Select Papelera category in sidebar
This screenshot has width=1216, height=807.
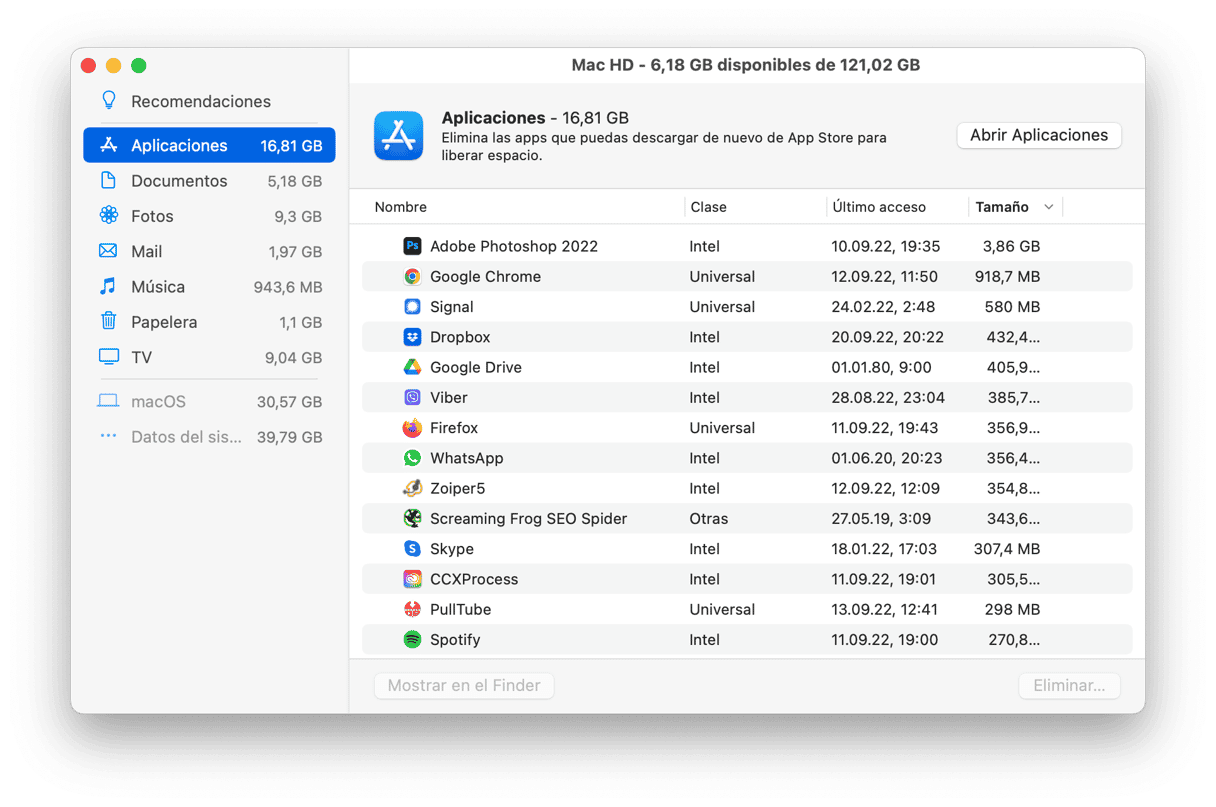(209, 322)
